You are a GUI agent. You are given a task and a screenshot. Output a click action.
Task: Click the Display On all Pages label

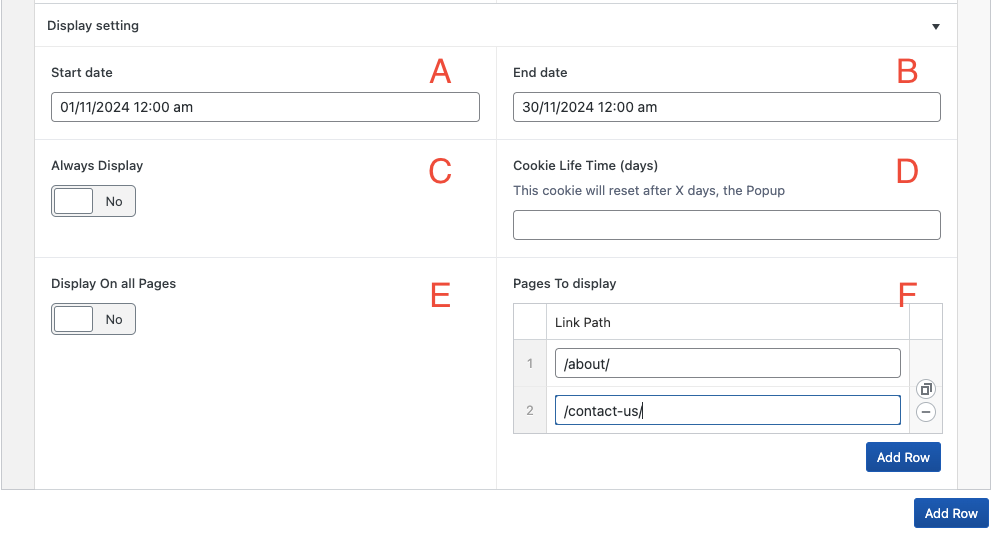point(113,283)
